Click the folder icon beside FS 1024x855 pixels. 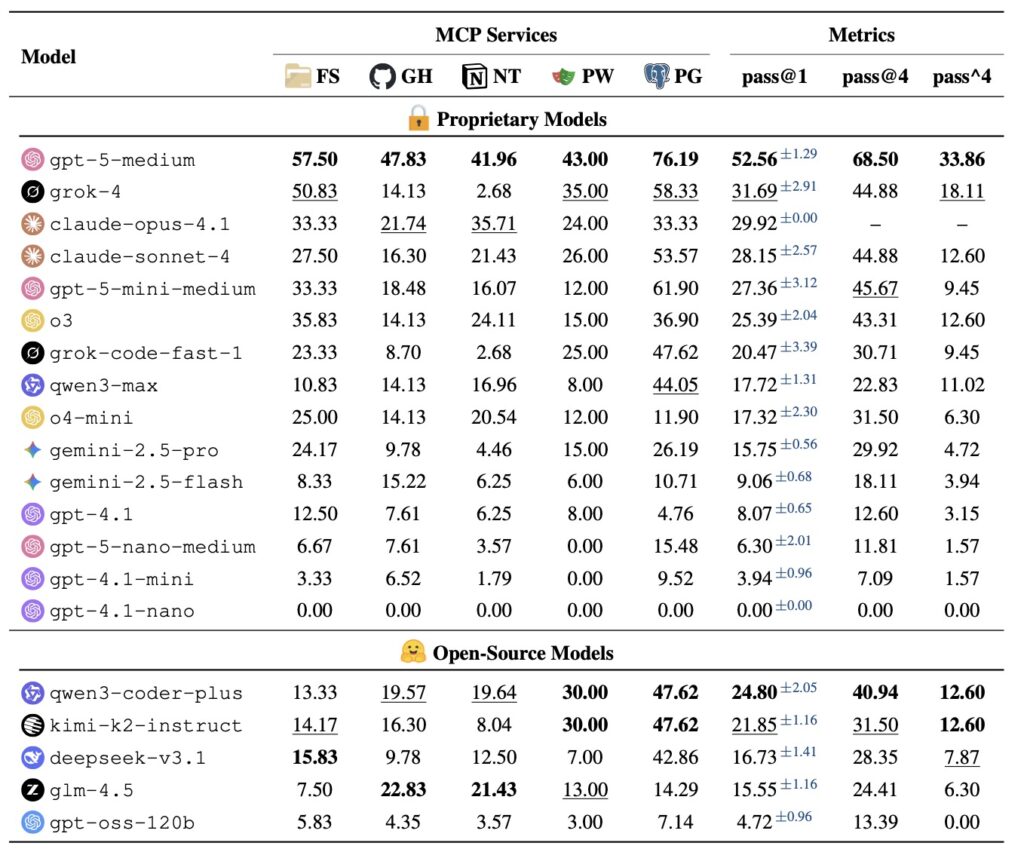(x=297, y=77)
